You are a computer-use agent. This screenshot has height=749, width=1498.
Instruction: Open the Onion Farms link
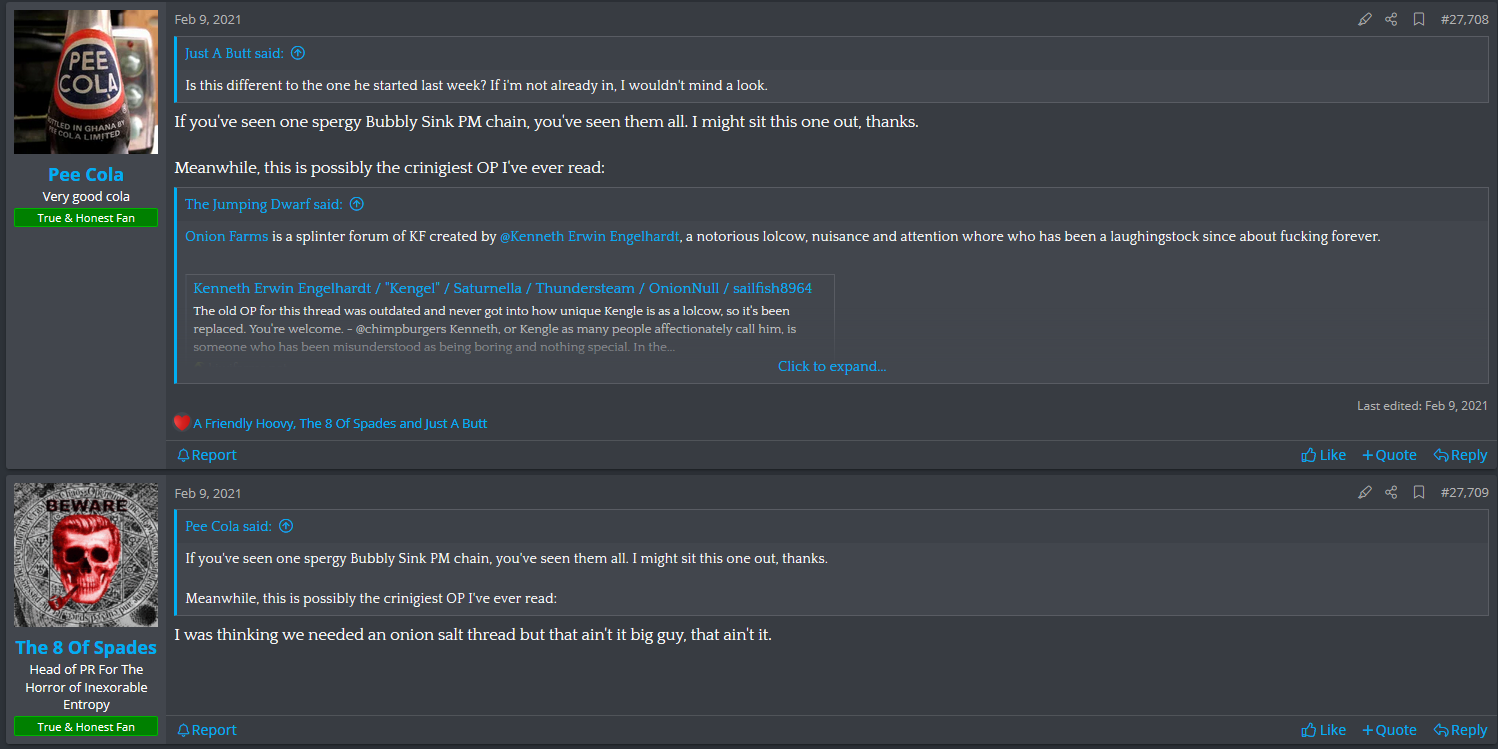(x=226, y=236)
